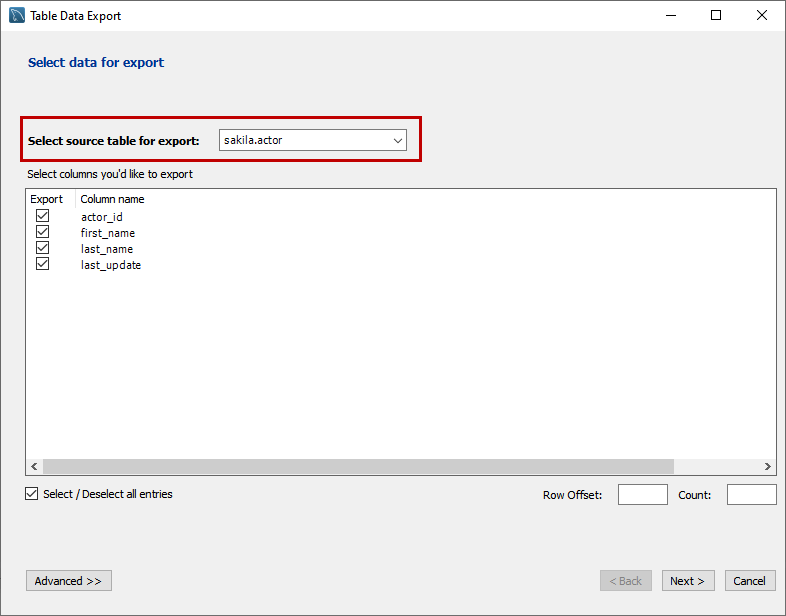Viewport: 786px width, 616px height.
Task: Click the Row Offset input field
Action: [642, 494]
